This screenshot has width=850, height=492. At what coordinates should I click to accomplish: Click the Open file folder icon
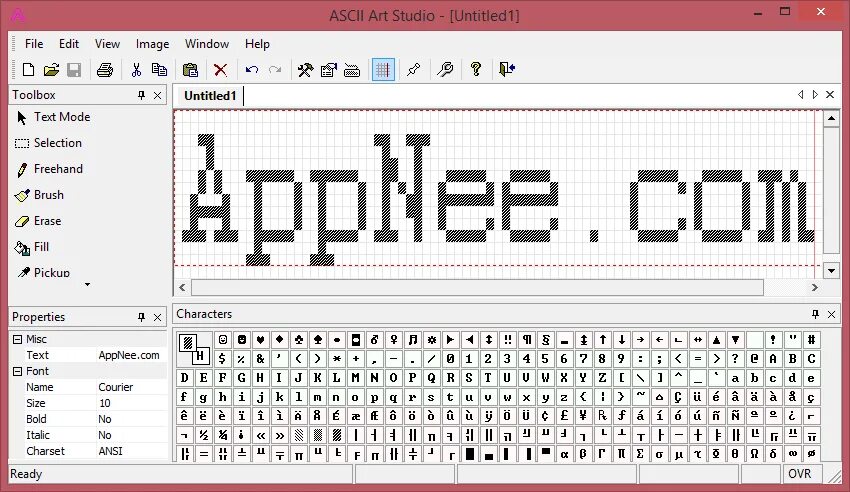(x=51, y=69)
